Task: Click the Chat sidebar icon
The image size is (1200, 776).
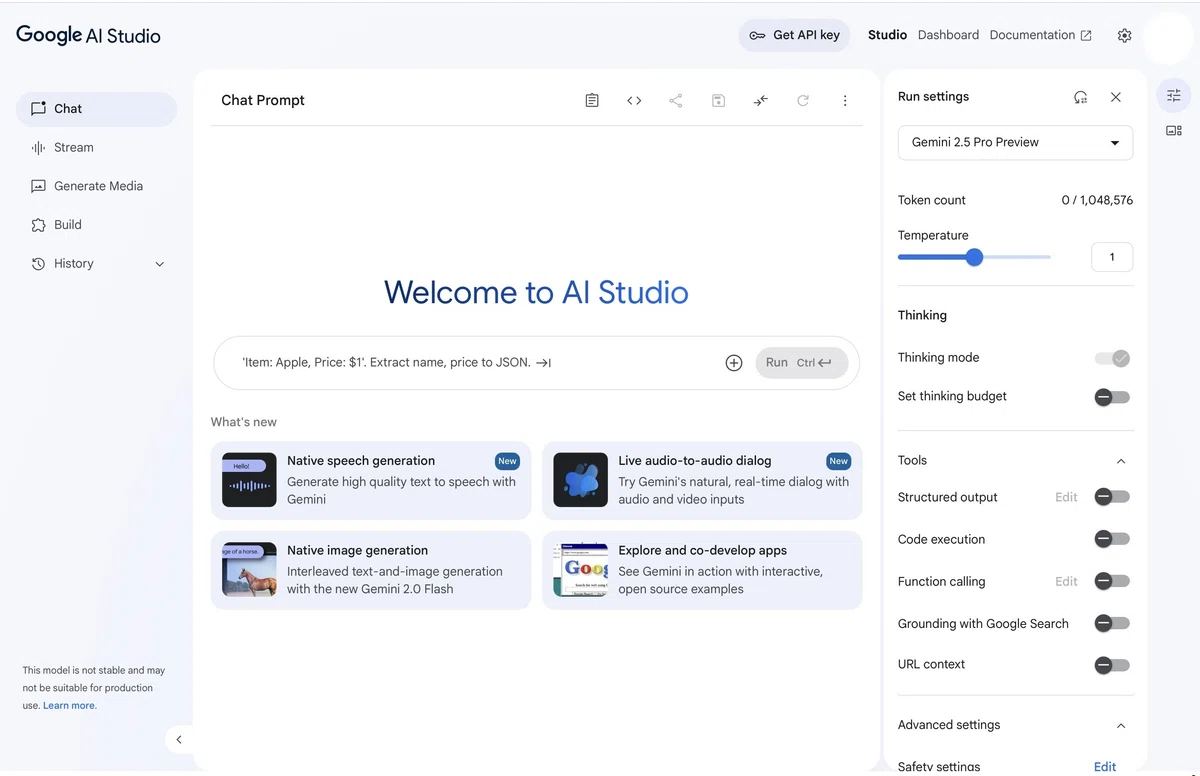Action: [x=38, y=108]
